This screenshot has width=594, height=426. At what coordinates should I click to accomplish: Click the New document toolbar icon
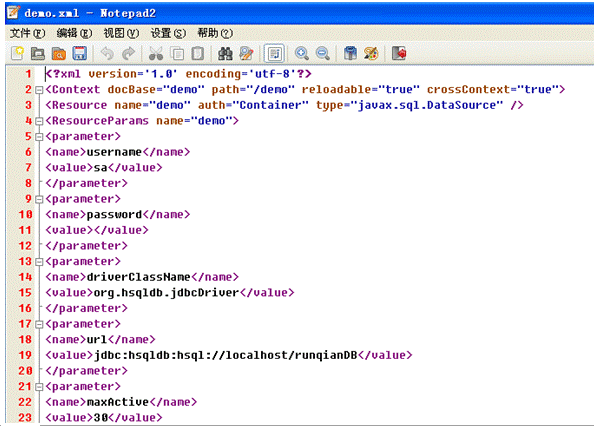click(x=17, y=53)
